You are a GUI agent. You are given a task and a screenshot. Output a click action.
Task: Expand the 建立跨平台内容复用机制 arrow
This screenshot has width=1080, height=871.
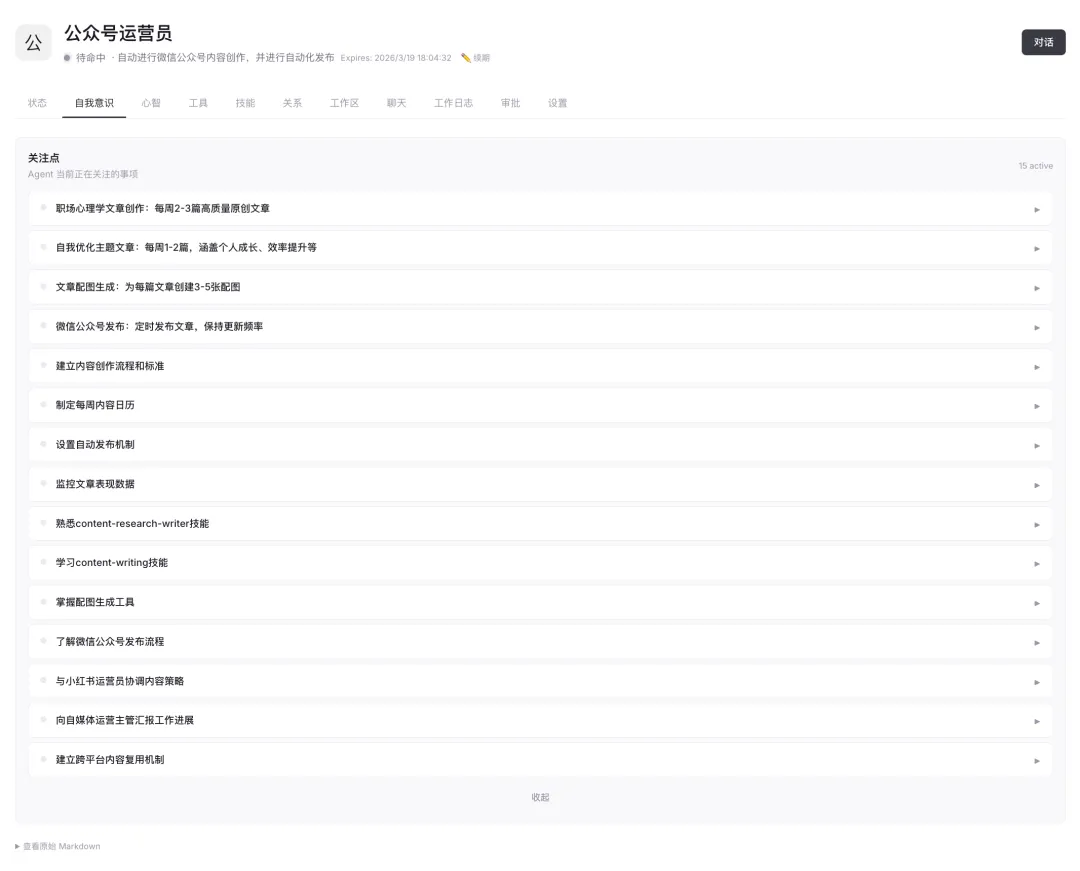pos(1037,761)
